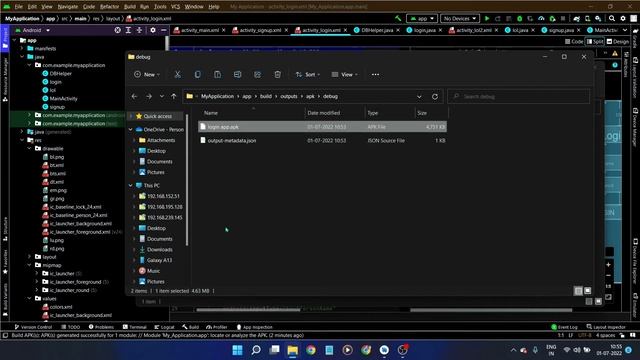640x360 pixels.
Task: Open the No Devices dropdown
Action: click(460, 18)
